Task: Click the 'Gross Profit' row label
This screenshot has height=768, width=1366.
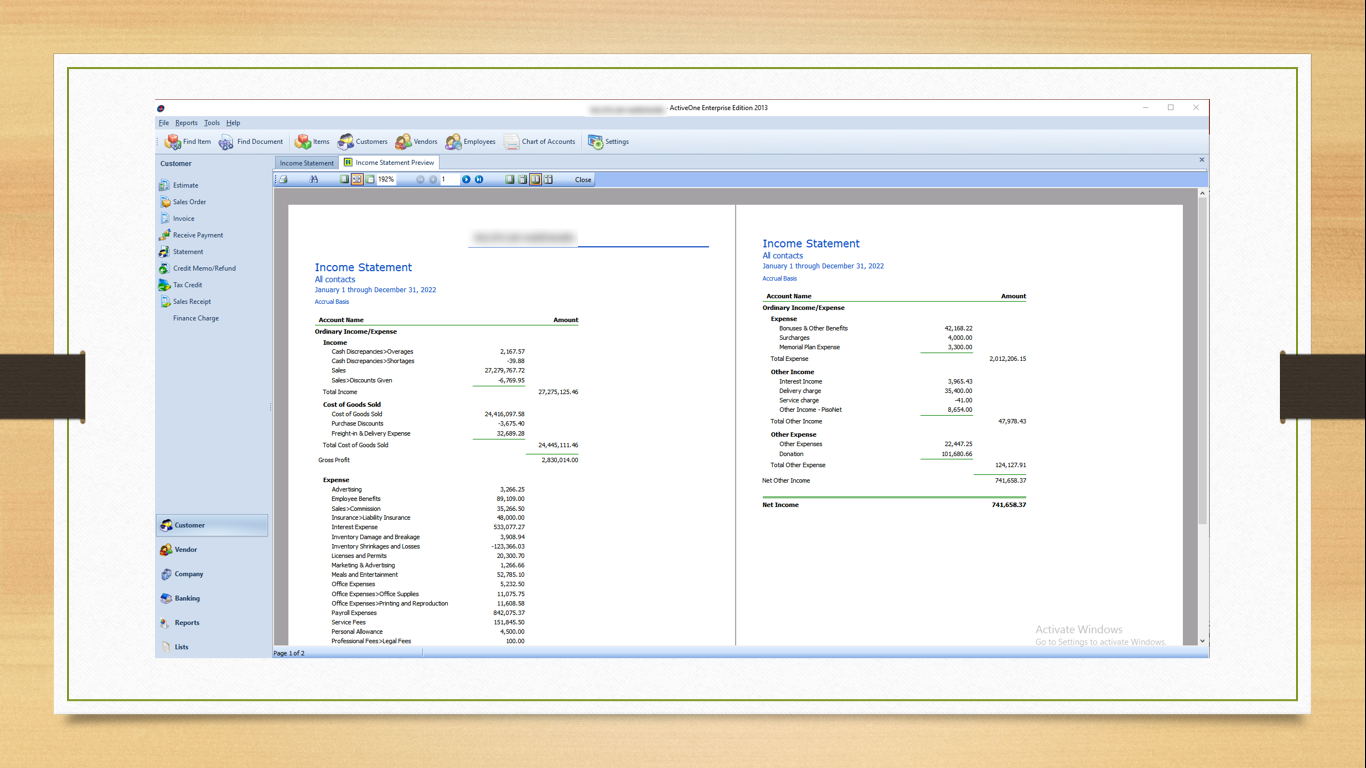Action: [334, 460]
